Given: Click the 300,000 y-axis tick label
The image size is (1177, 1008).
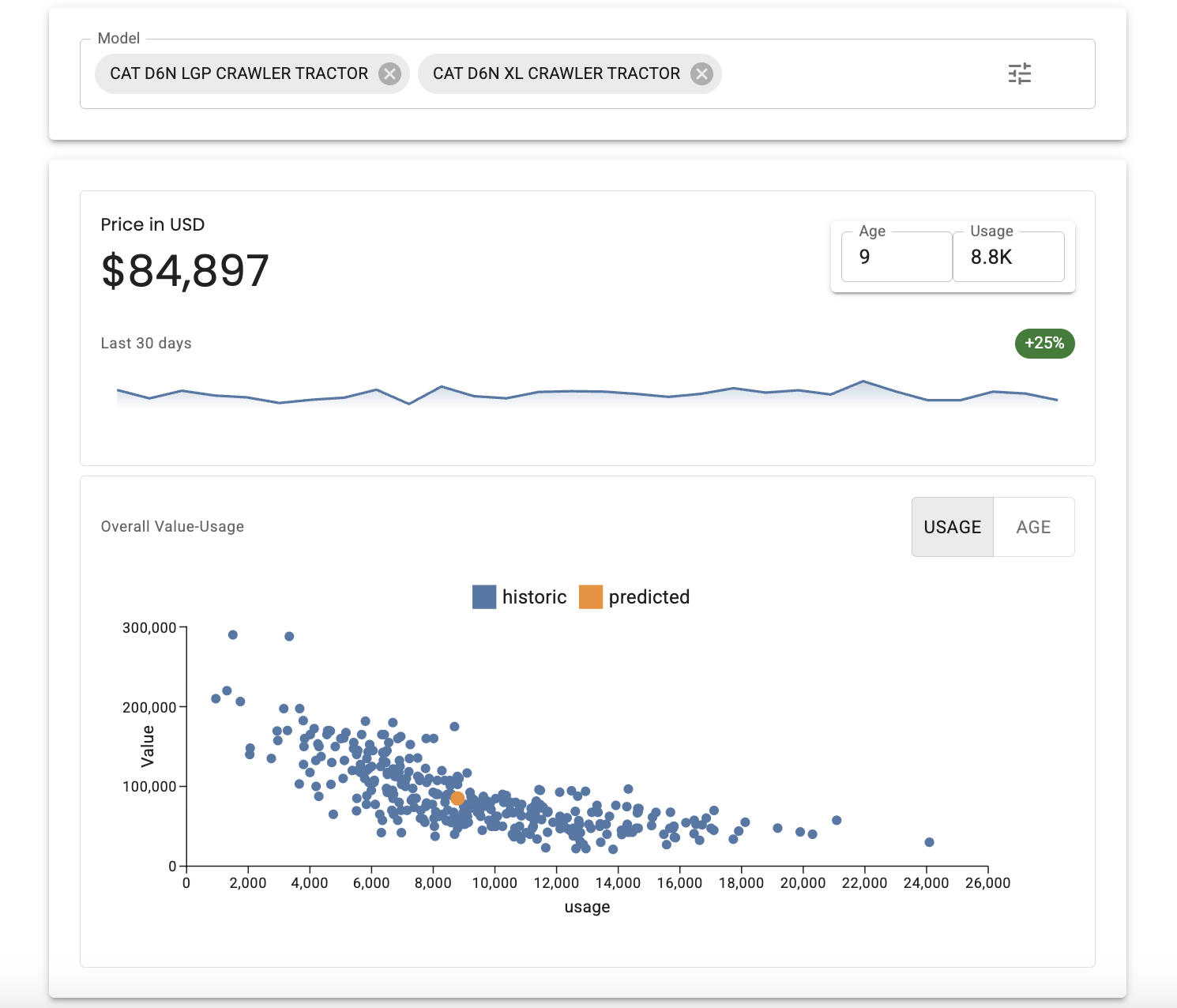Looking at the screenshot, I should (x=149, y=628).
